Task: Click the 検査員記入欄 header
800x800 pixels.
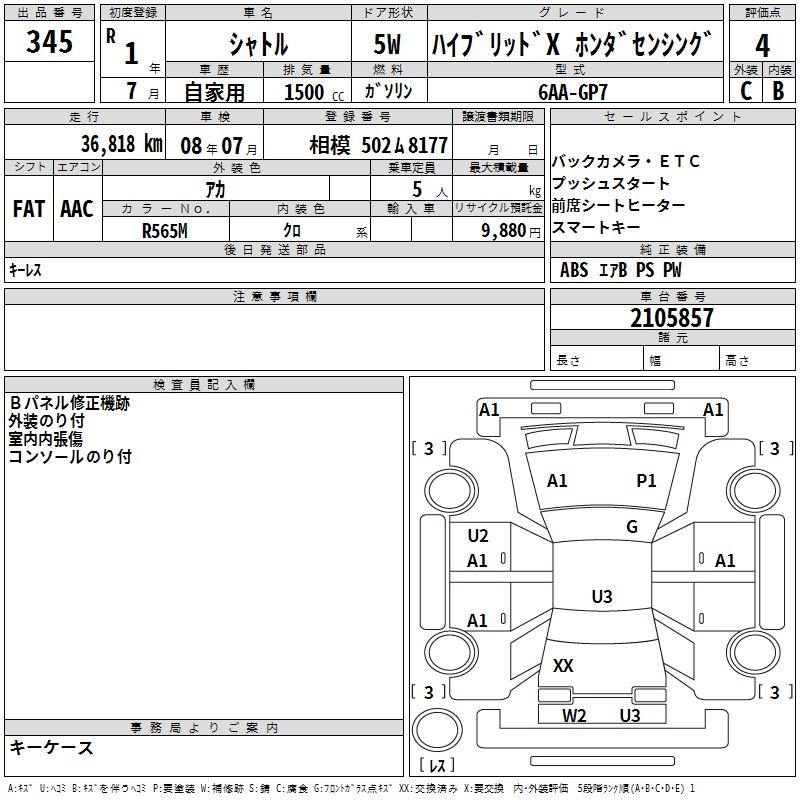Action: [204, 385]
